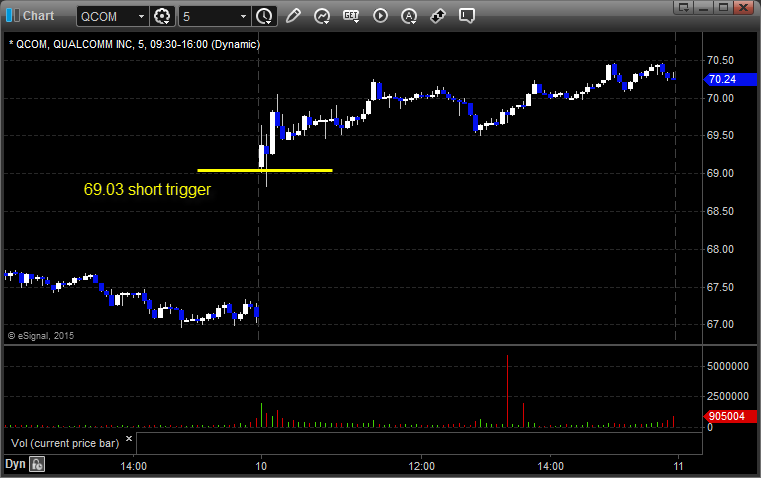Click the yellow 69.03 short trigger line
The width and height of the screenshot is (761, 478).
point(265,170)
